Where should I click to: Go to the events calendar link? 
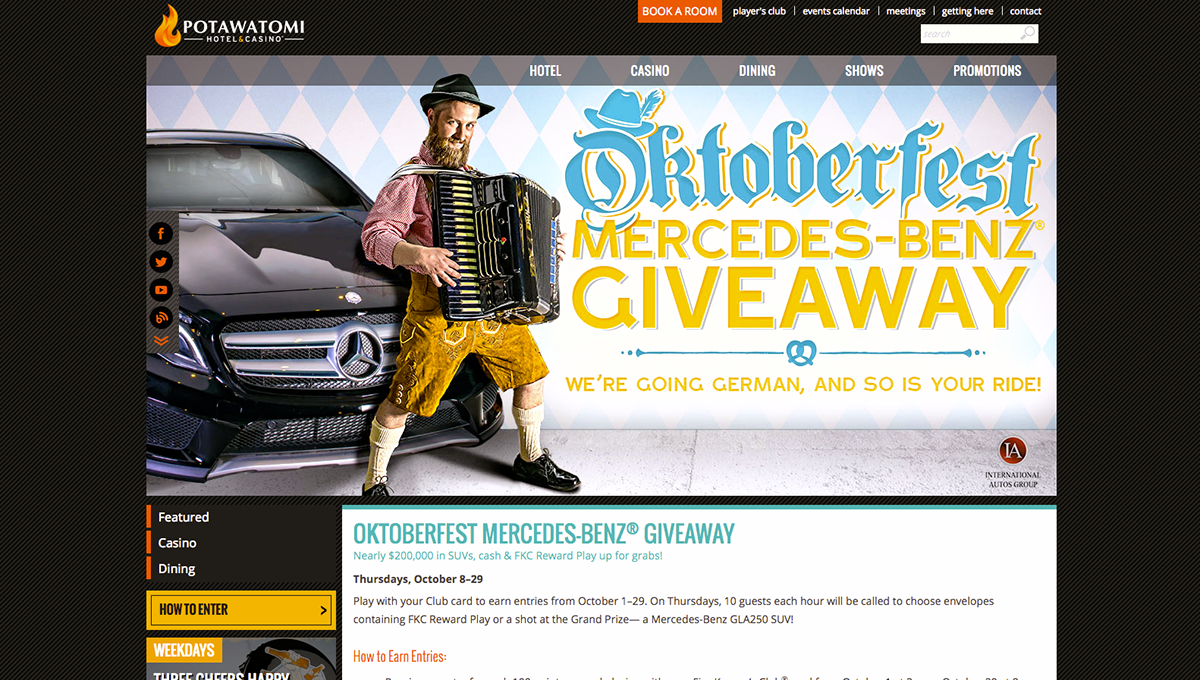tap(836, 12)
